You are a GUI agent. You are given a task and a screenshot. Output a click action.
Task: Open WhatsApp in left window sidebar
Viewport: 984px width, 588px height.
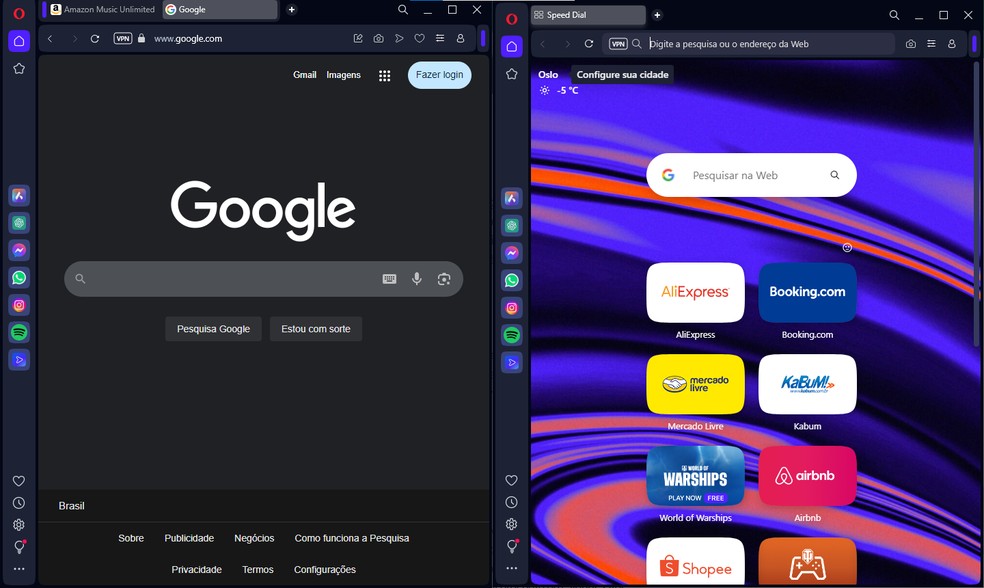point(19,277)
